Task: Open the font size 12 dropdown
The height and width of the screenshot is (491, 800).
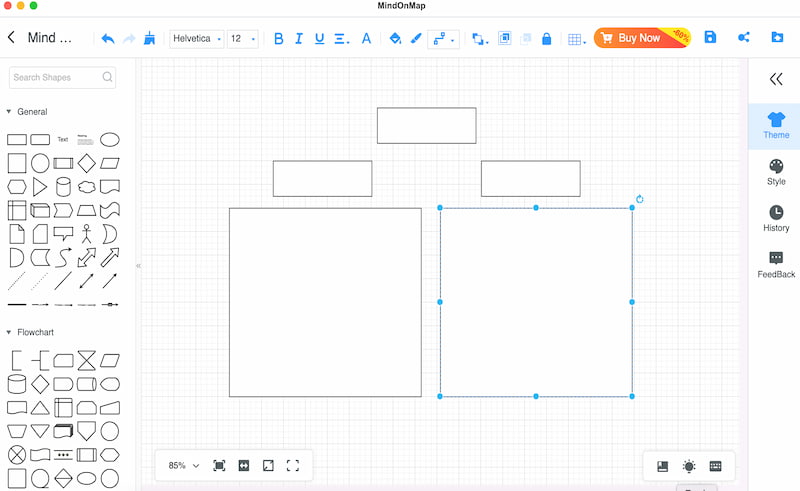Action: (x=242, y=38)
